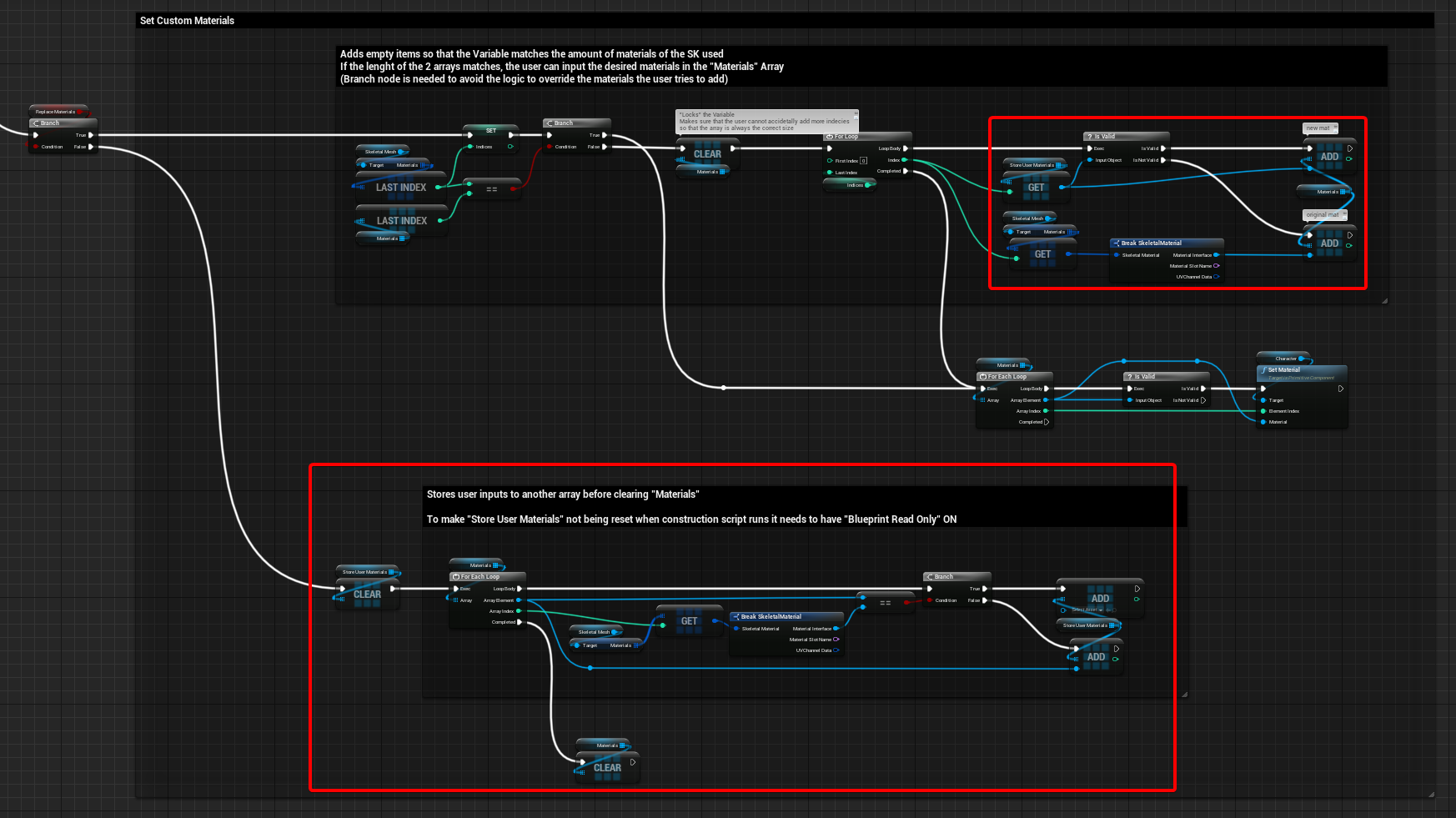Select the Character variable node
Image resolution: width=1456 pixels, height=818 pixels.
(1284, 359)
